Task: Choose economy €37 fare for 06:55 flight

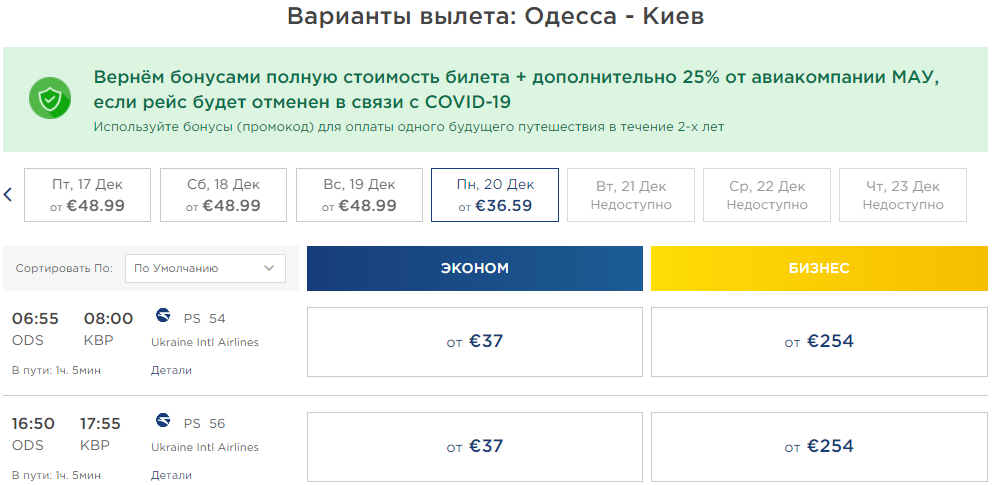Action: (475, 342)
